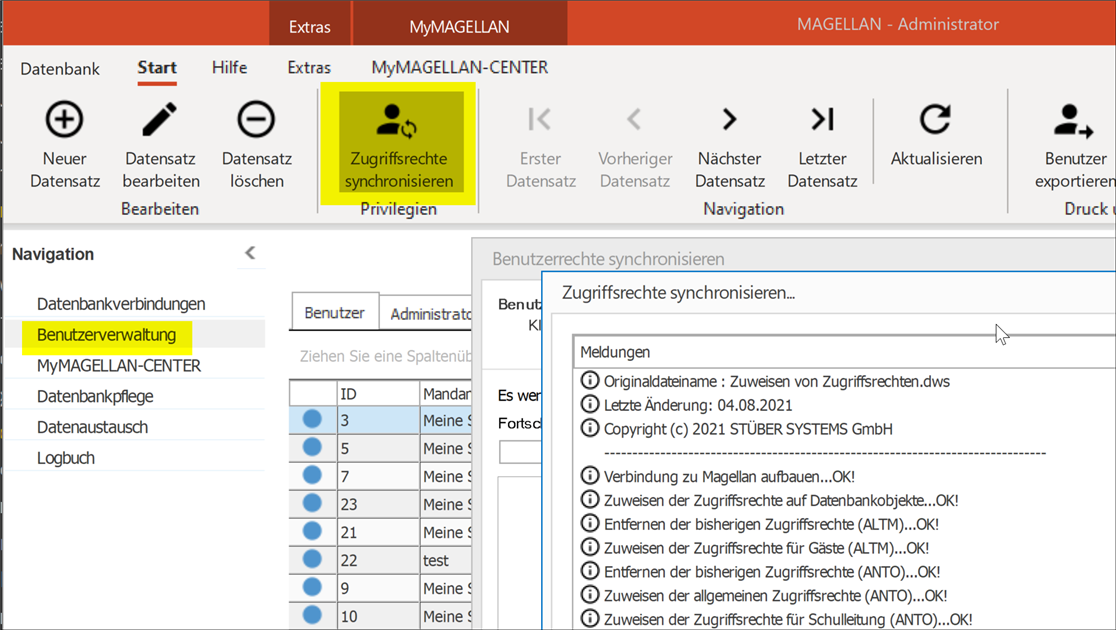The image size is (1116, 630).
Task: Click the blue status dot in row ID 3
Action: point(312,419)
